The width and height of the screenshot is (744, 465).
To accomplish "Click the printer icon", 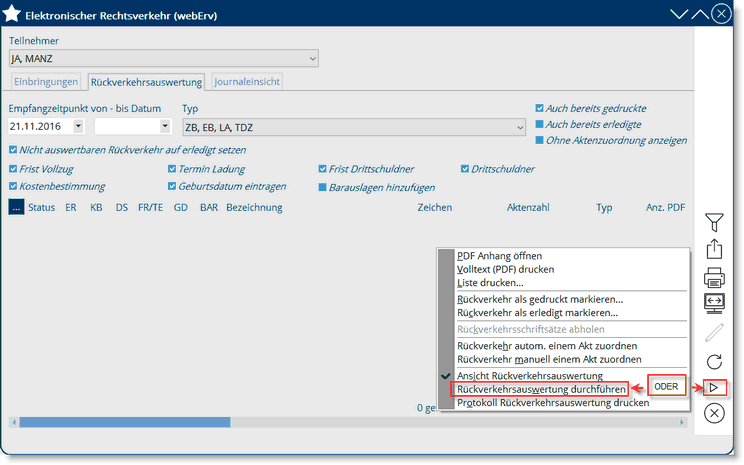I will [x=714, y=278].
